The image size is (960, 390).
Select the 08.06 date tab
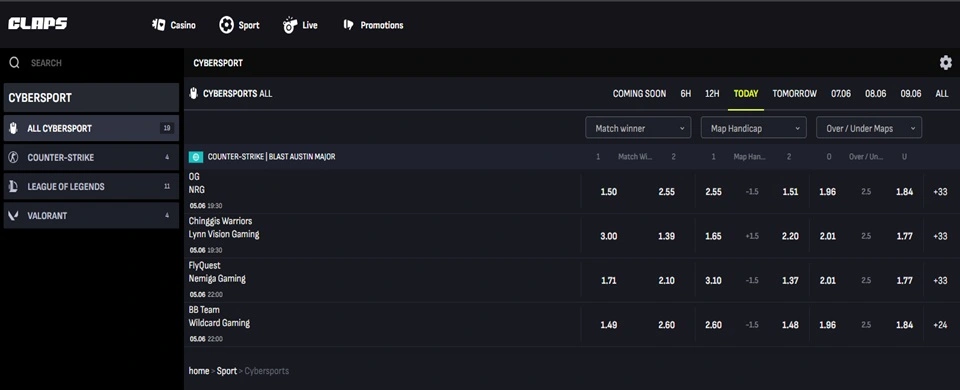tap(876, 94)
